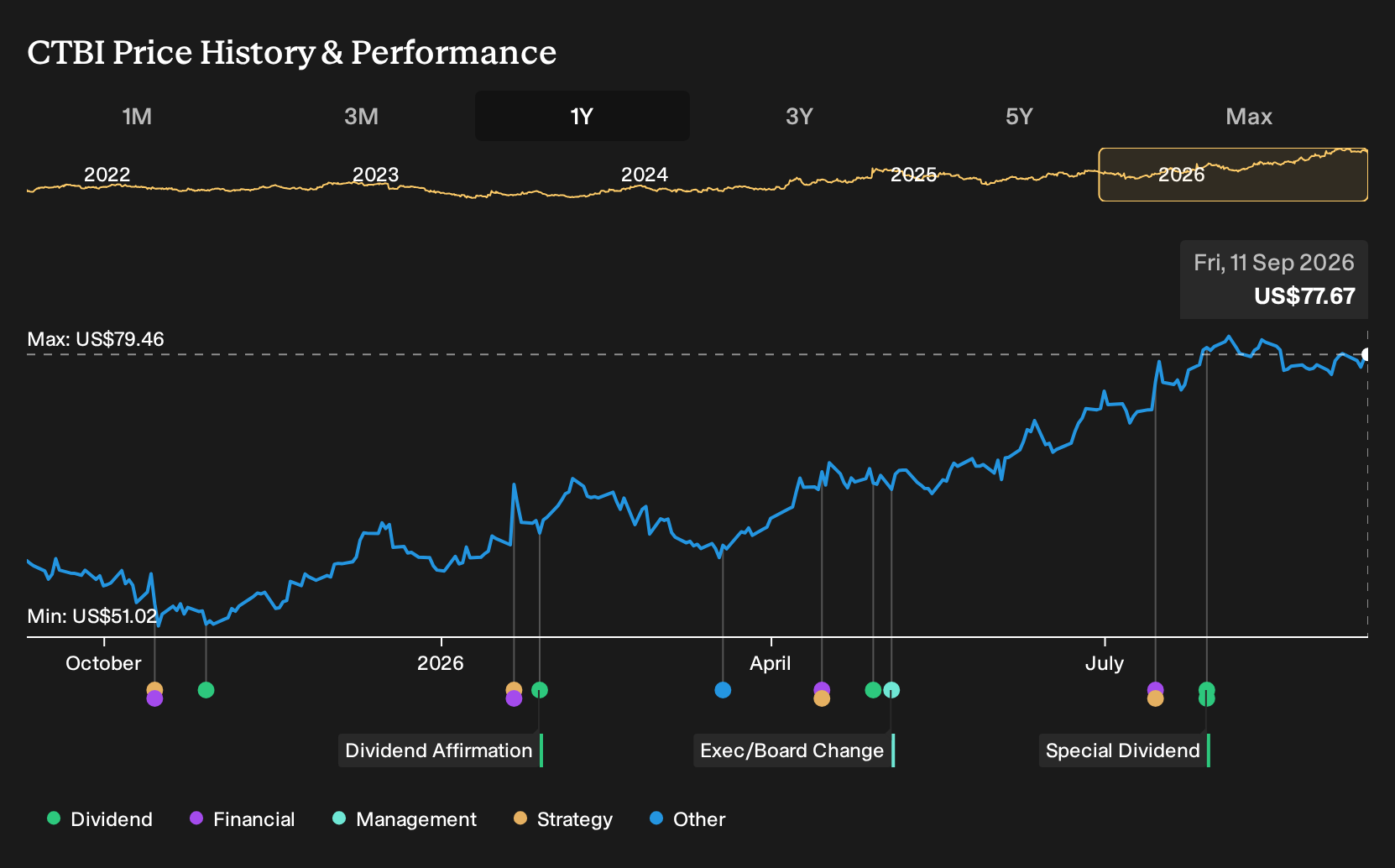Screen dimensions: 1395x868
Task: Click the green dividend marker after October
Action: [x=206, y=690]
